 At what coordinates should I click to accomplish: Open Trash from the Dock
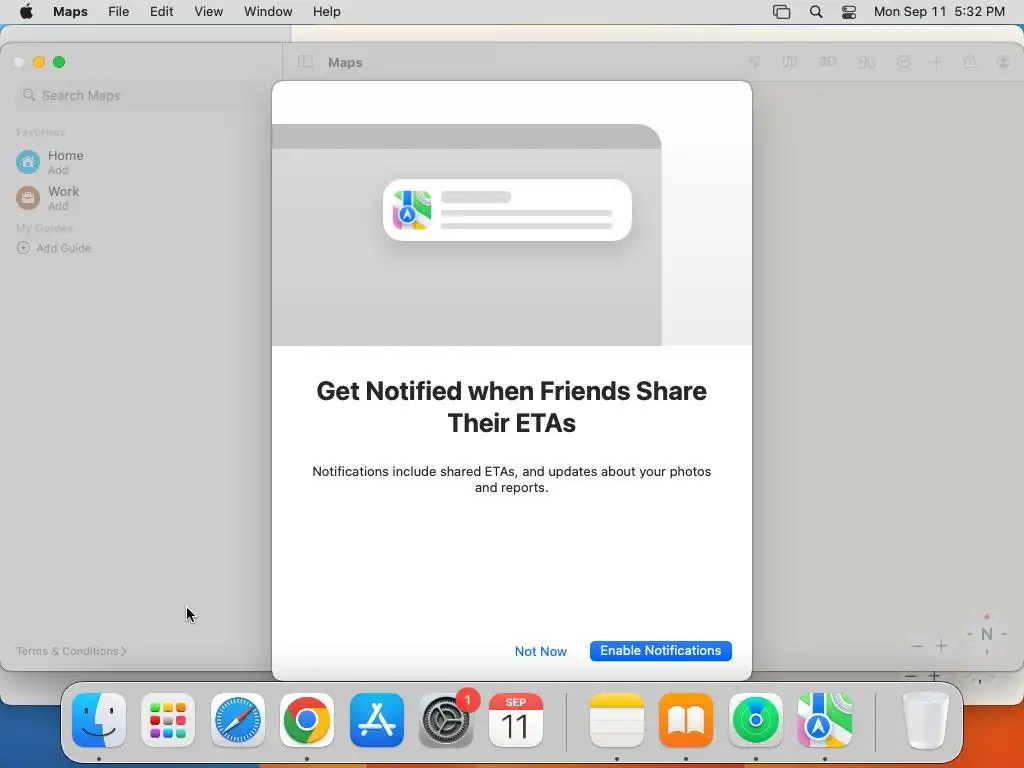click(925, 720)
